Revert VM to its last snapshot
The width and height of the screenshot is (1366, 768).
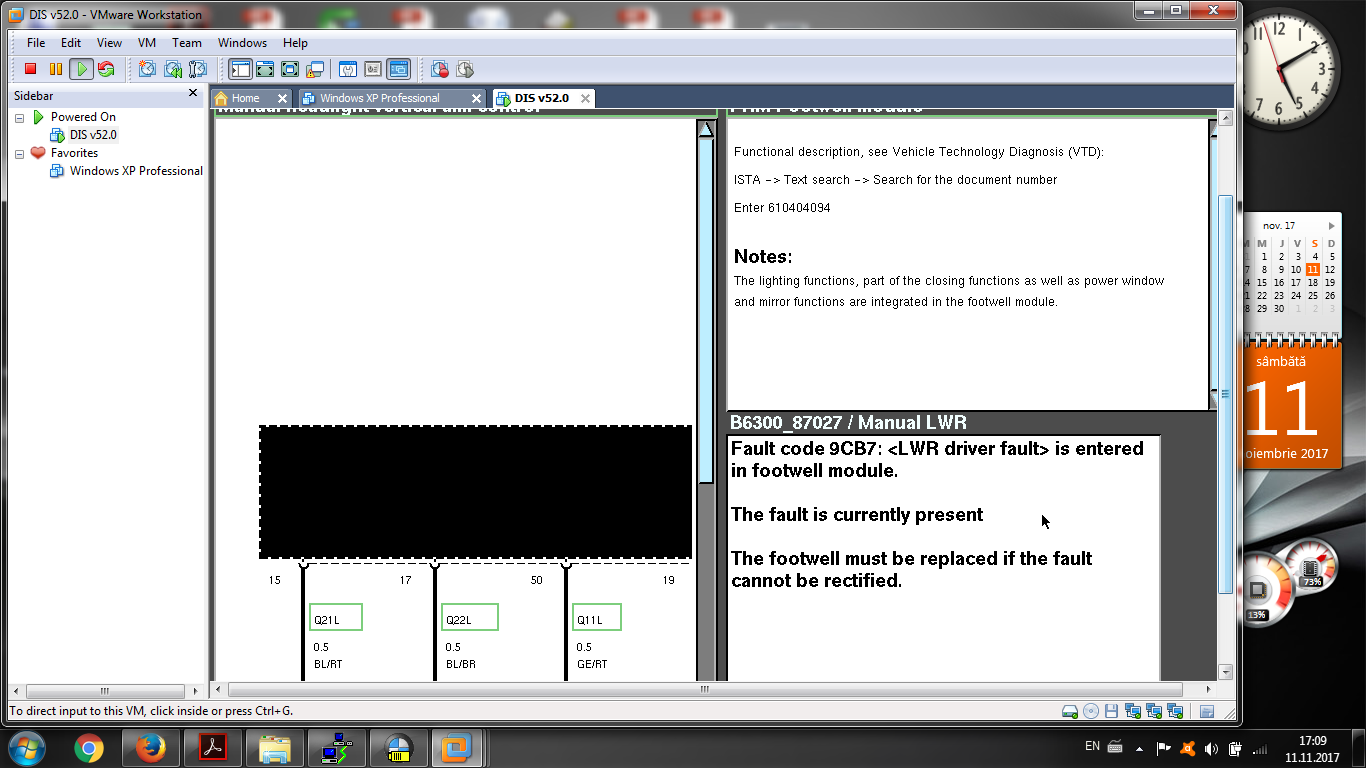click(173, 69)
